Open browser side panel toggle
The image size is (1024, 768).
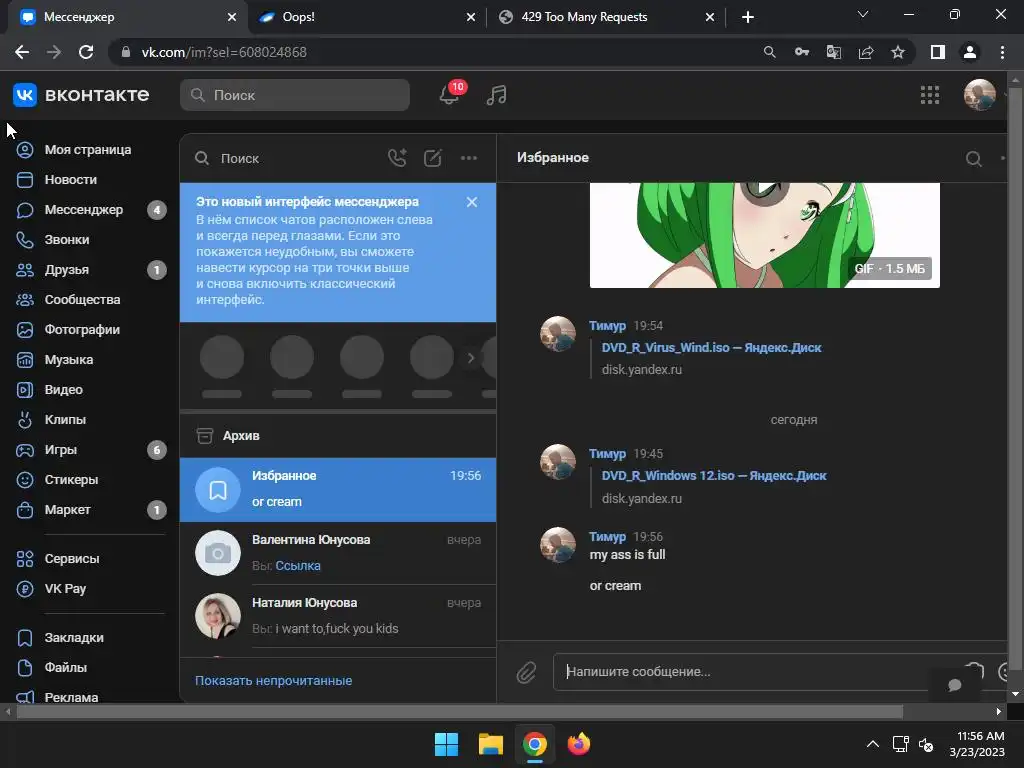pos(938,52)
